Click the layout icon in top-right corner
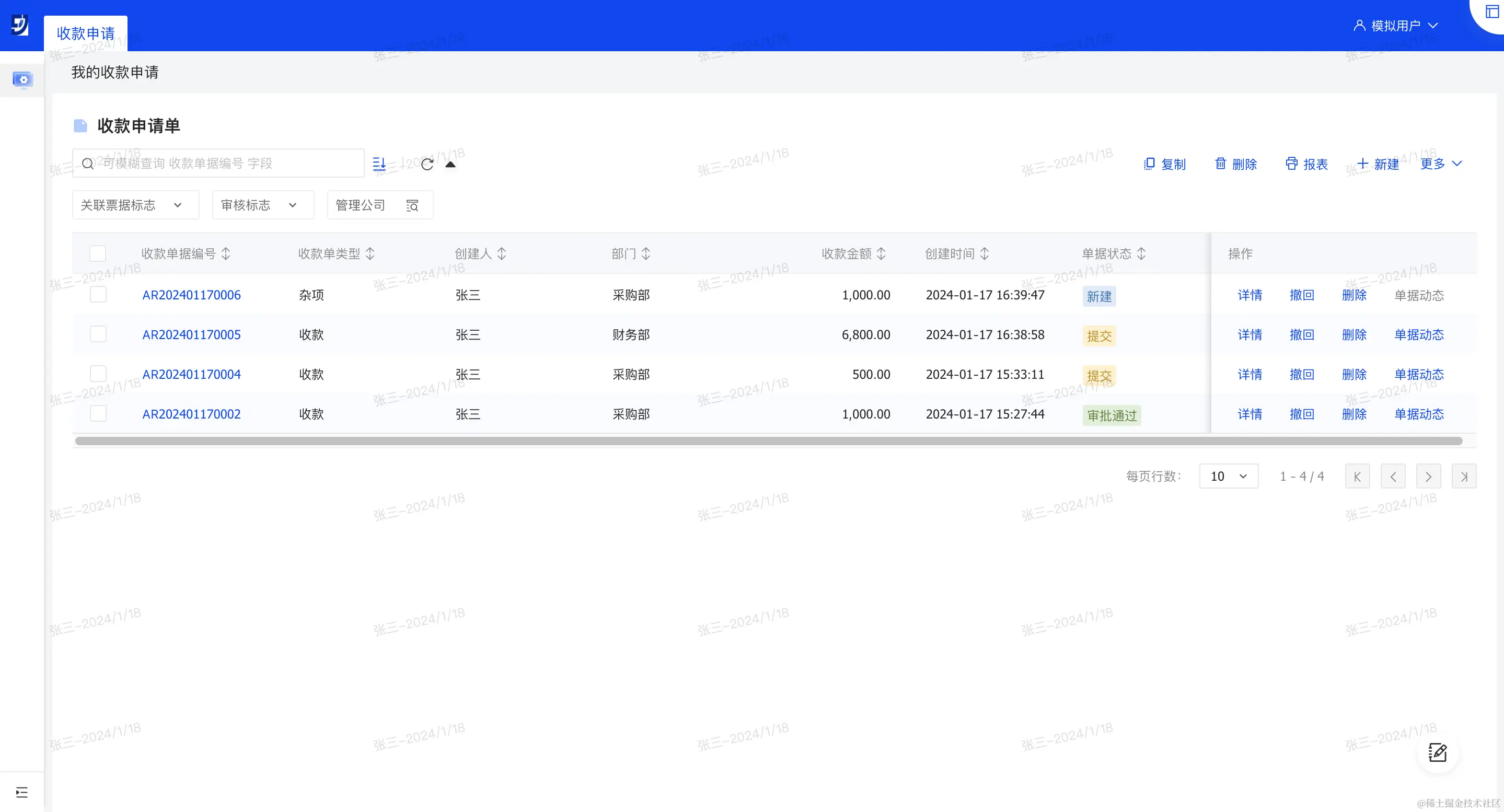This screenshot has height=812, width=1504. pyautogui.click(x=1493, y=11)
